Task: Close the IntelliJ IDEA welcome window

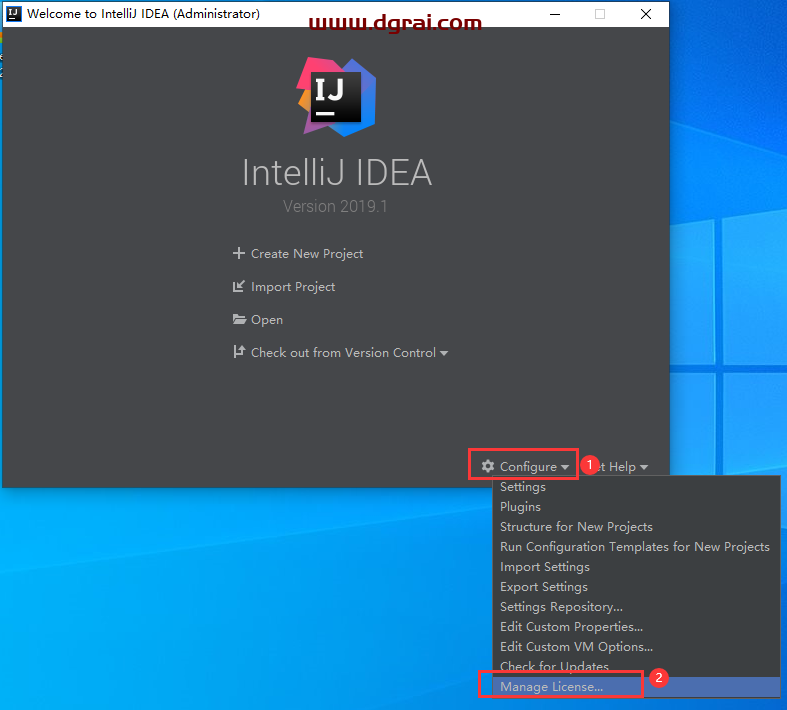Action: 646,14
